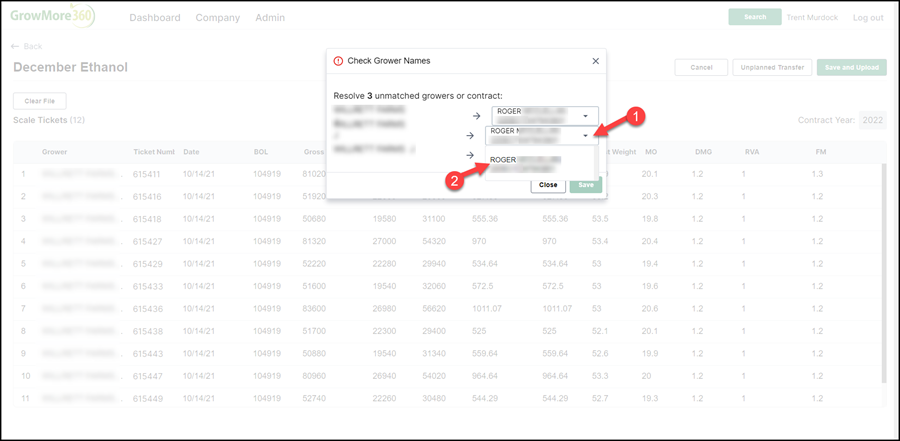Click the Grower column header
900x441 pixels.
pyautogui.click(x=55, y=152)
